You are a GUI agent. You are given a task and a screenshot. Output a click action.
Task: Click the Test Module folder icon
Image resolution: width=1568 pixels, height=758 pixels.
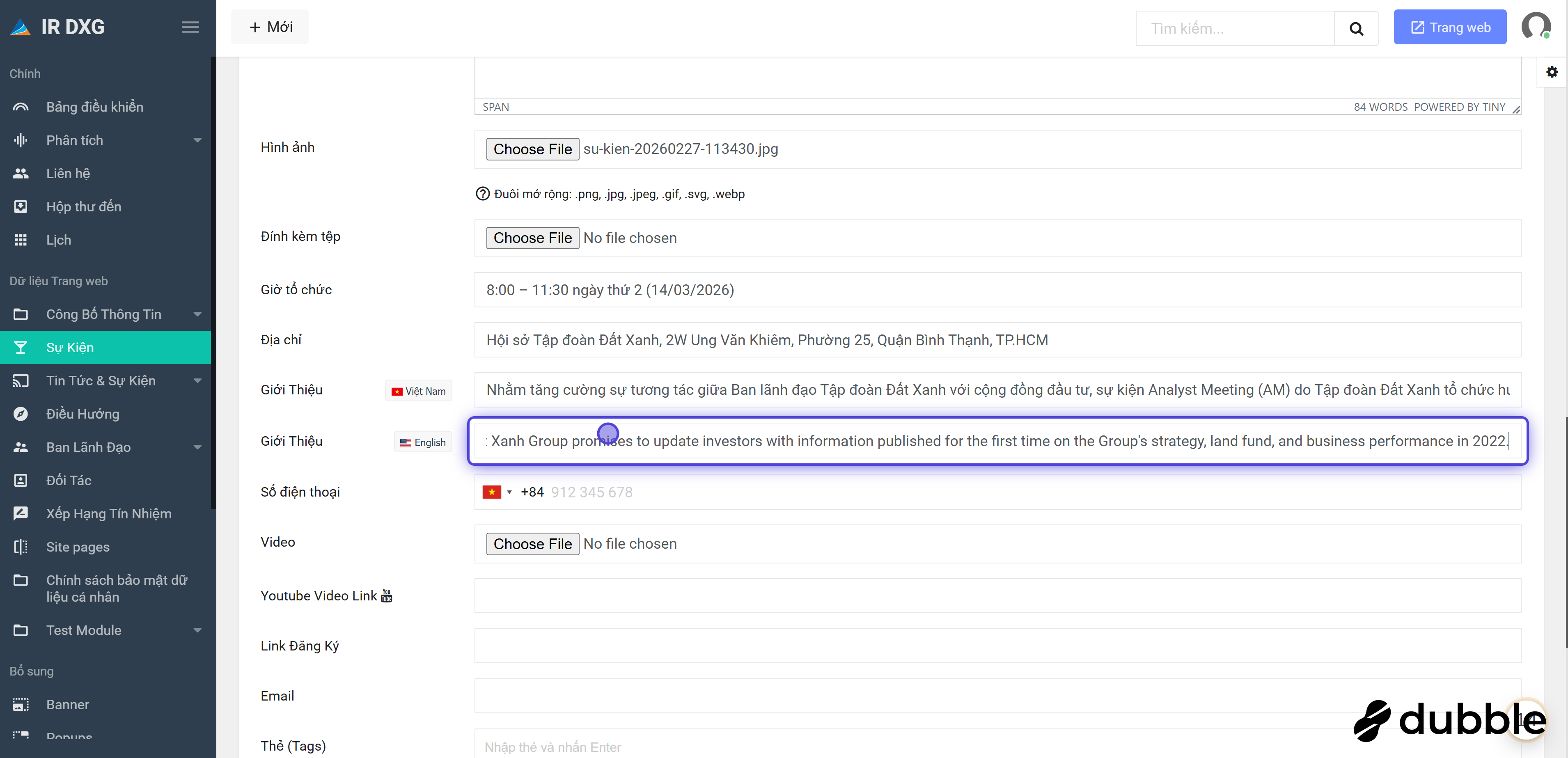point(21,630)
